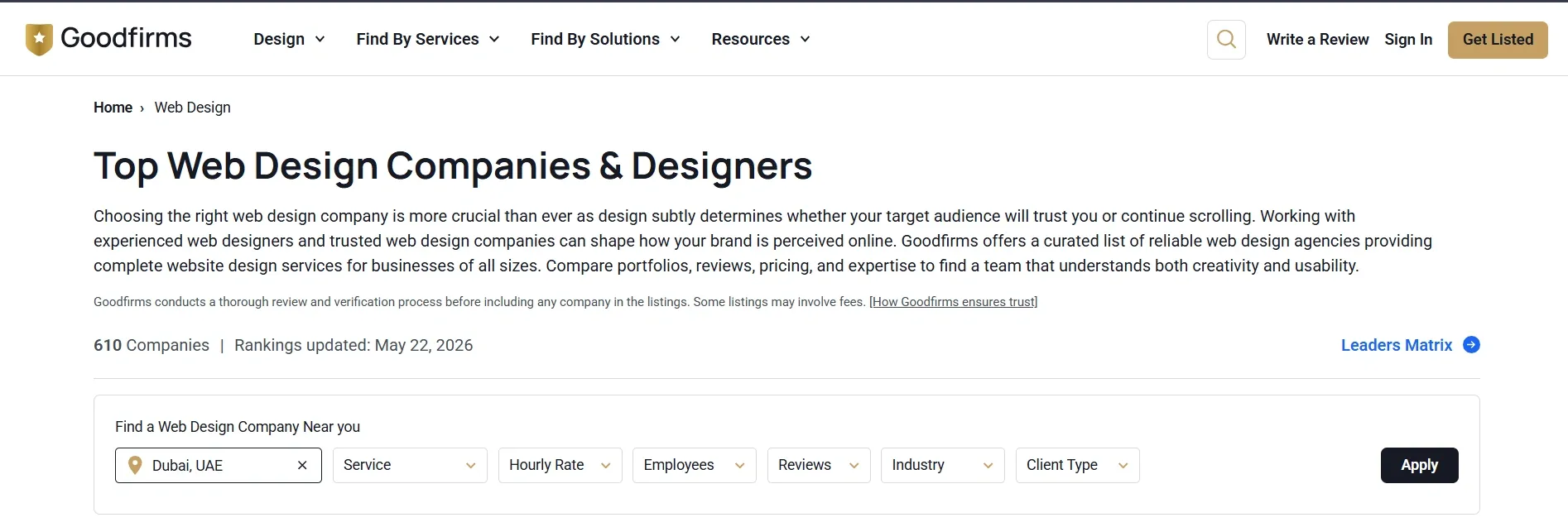Image resolution: width=1568 pixels, height=527 pixels.
Task: Open the Find By Services menu
Action: click(428, 39)
